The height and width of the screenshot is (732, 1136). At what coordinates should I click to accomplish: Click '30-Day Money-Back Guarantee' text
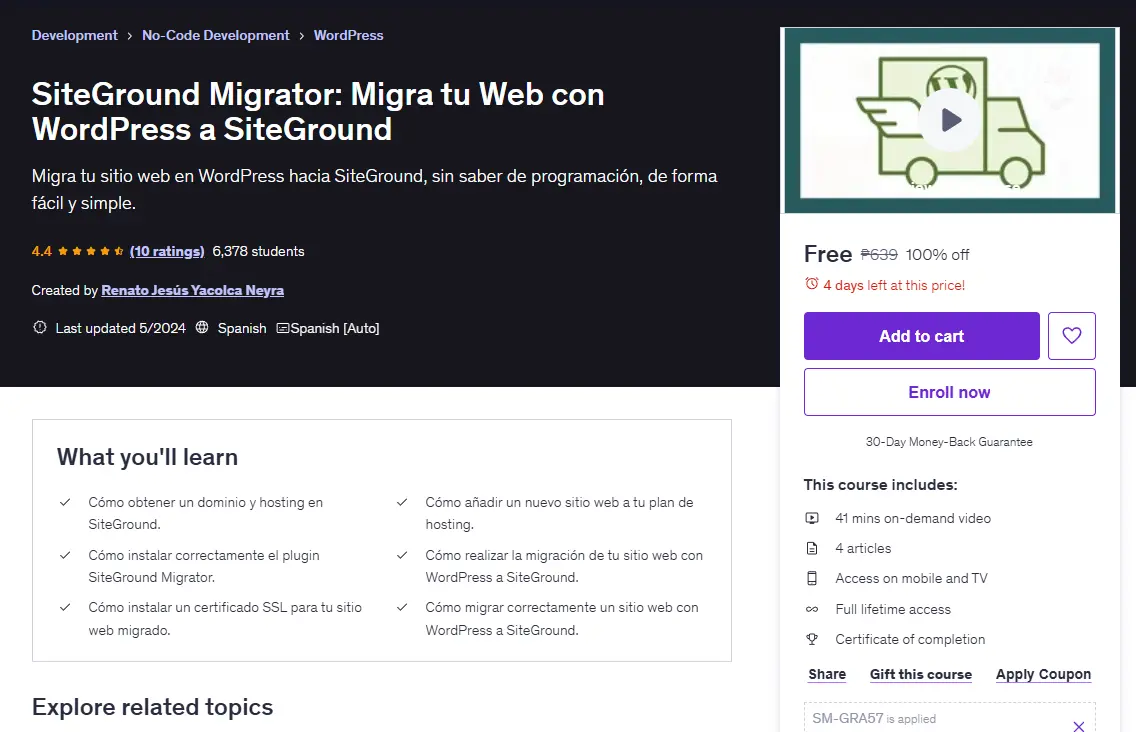(x=949, y=442)
